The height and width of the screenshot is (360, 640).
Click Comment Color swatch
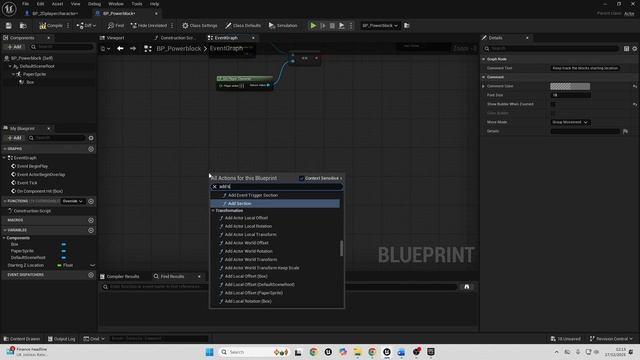(570, 86)
